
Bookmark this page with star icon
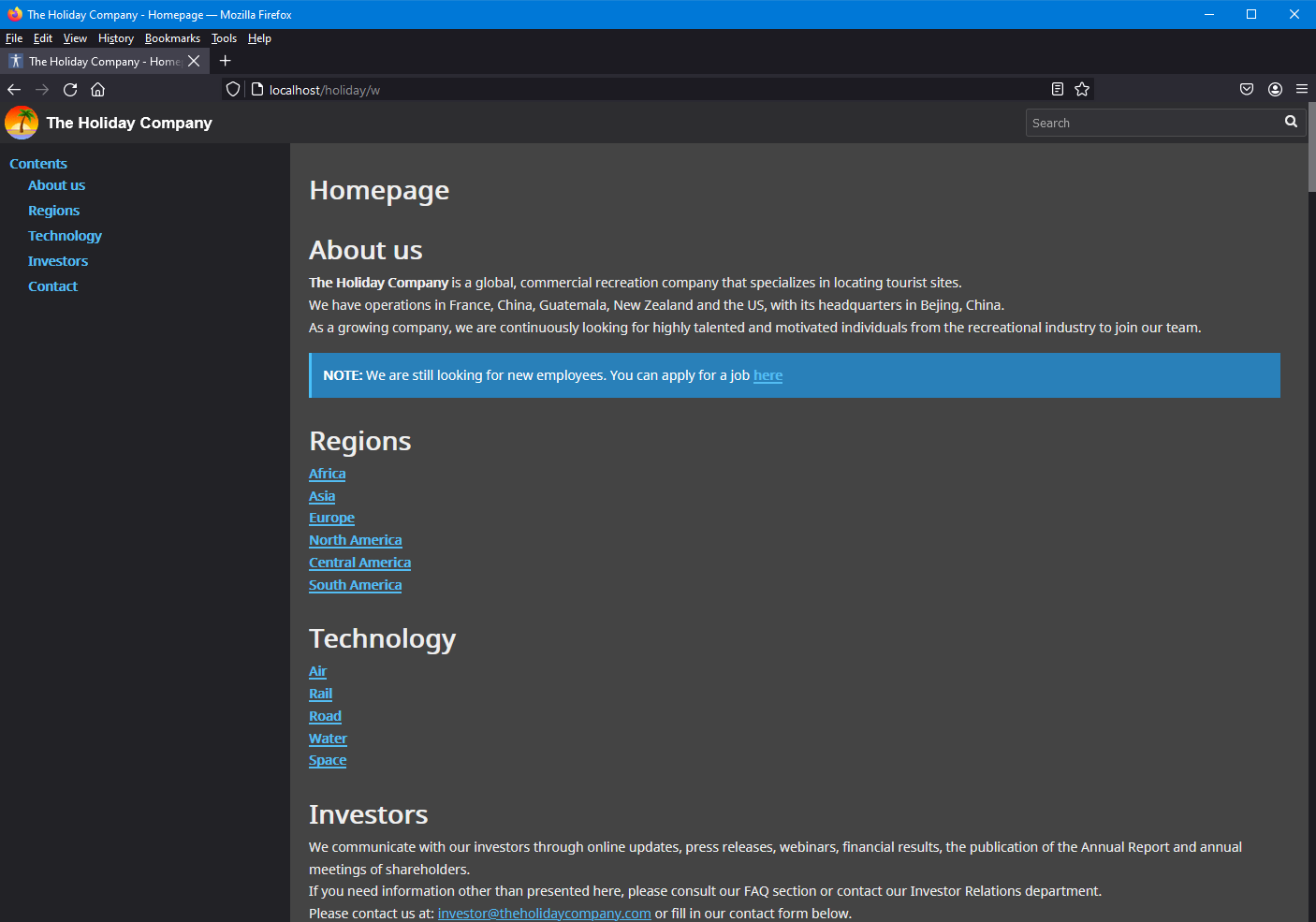[x=1082, y=89]
